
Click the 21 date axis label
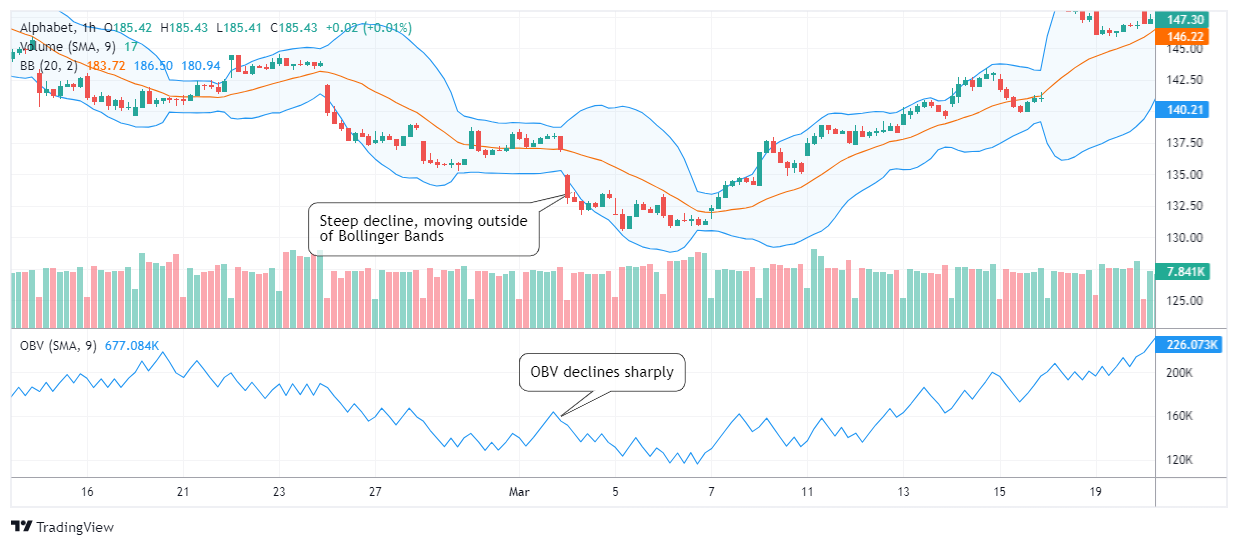[x=183, y=491]
